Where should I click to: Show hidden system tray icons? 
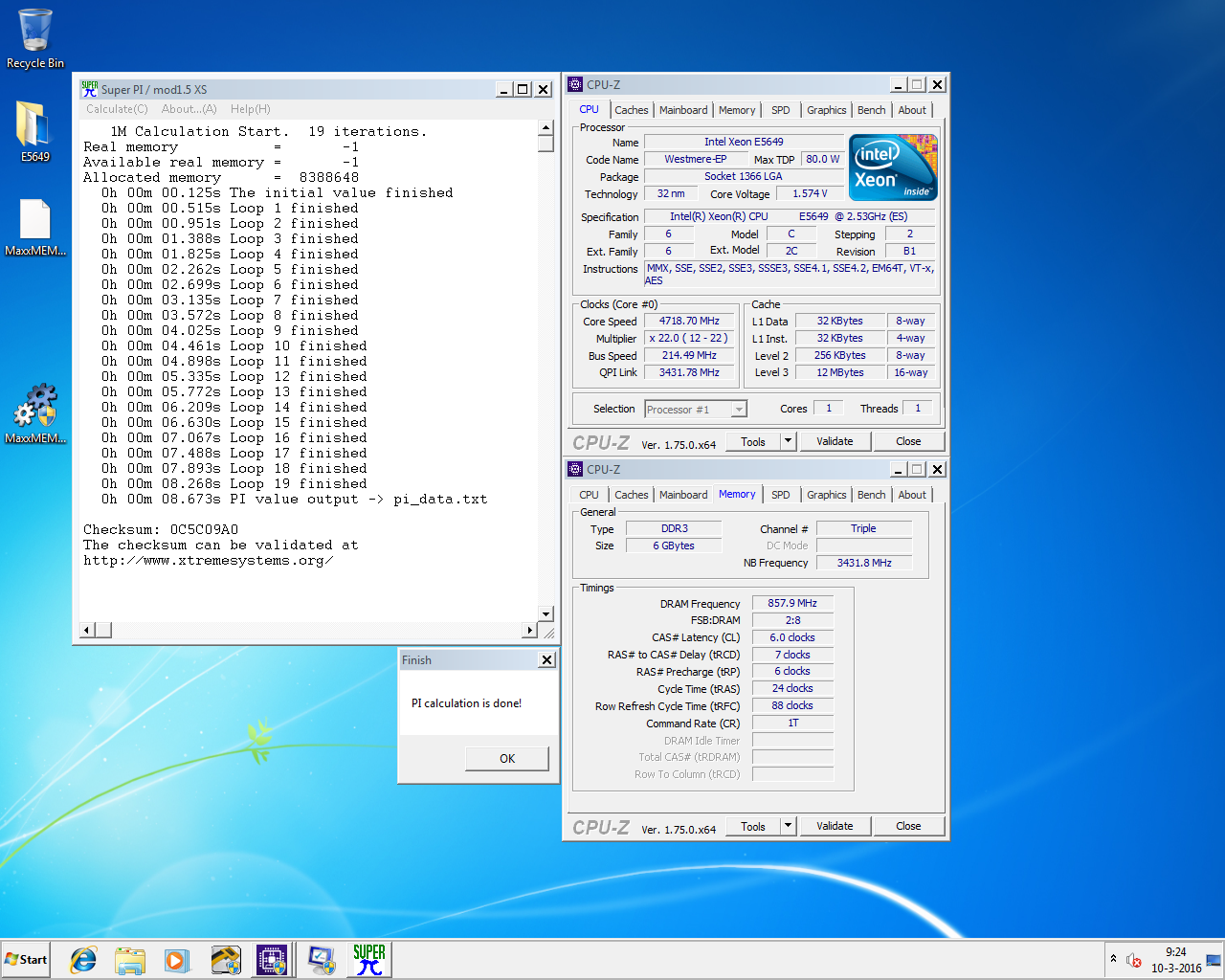(x=1112, y=959)
